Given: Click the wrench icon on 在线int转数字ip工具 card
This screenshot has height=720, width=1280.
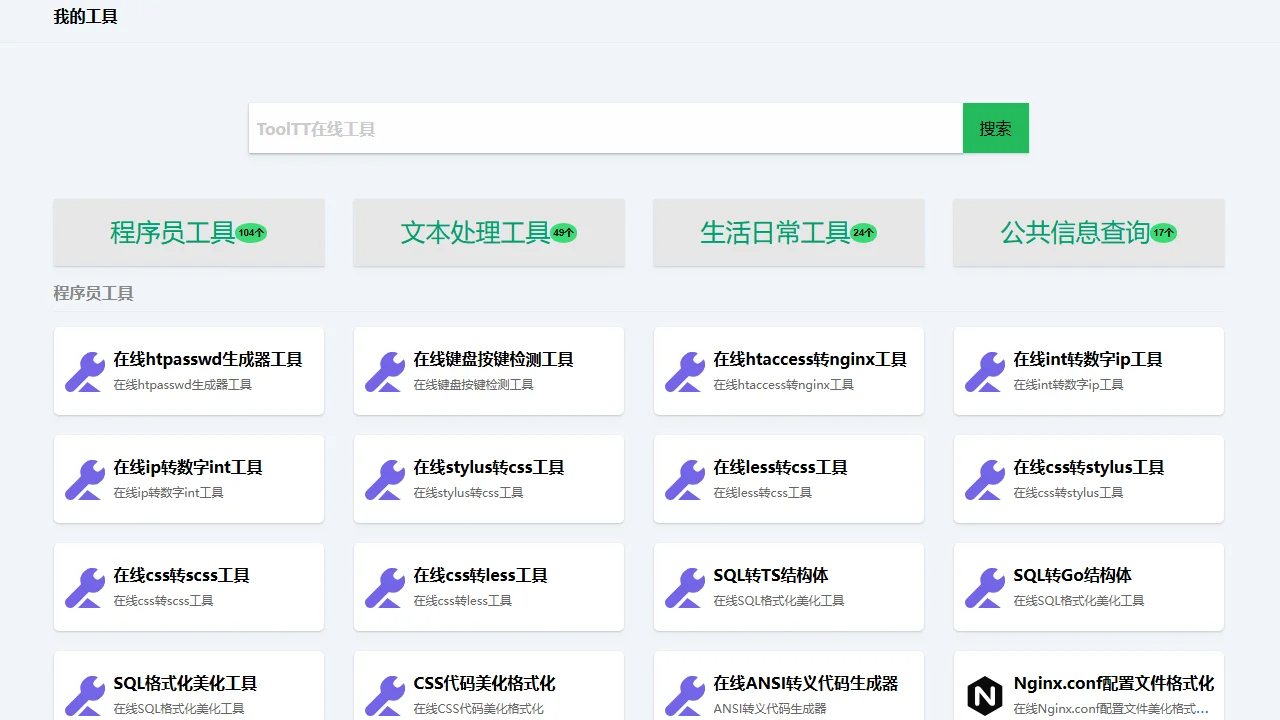Looking at the screenshot, I should point(984,370).
